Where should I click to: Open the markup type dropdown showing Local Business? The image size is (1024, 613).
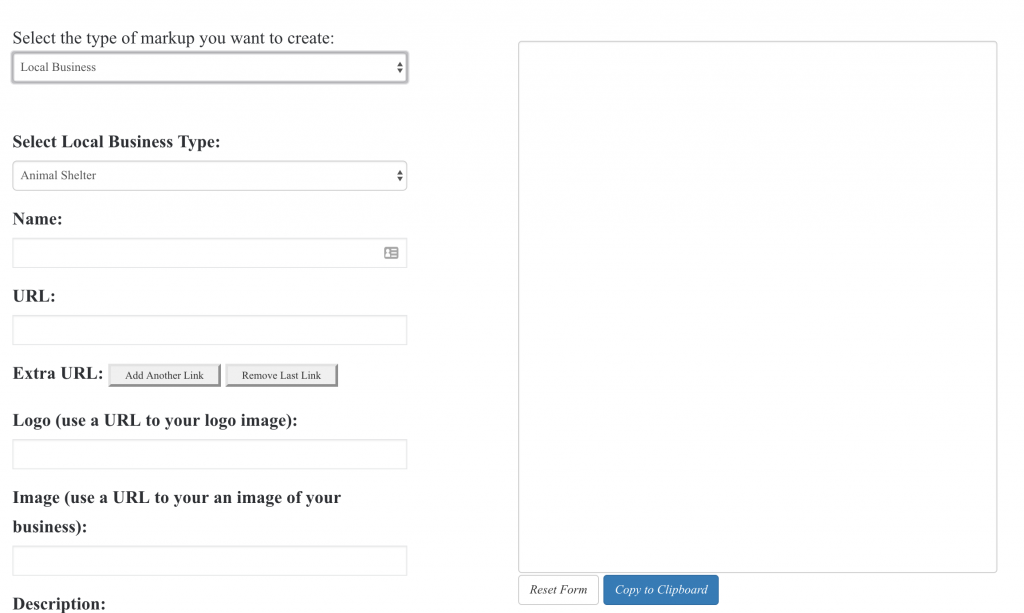(x=209, y=67)
